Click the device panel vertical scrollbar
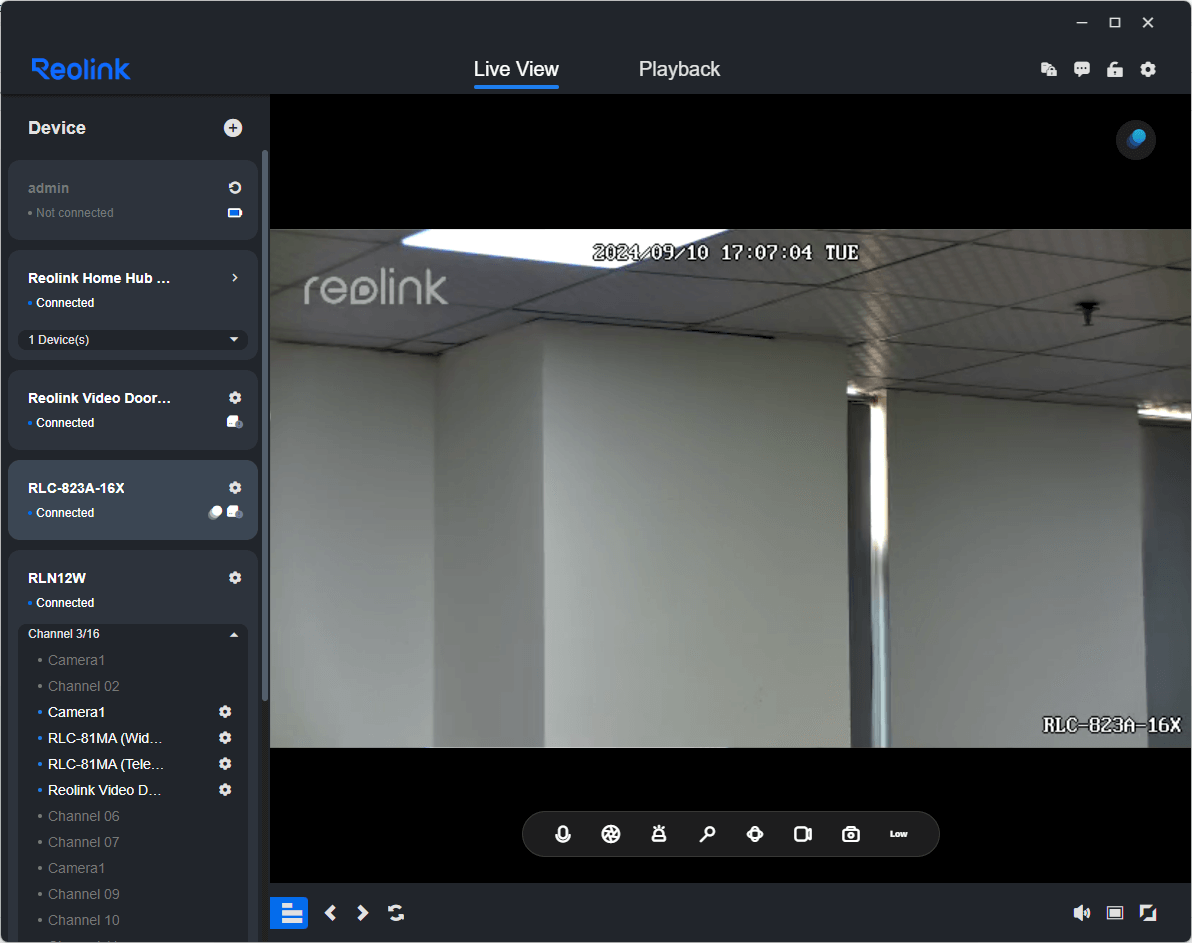This screenshot has width=1192, height=943. tap(265, 426)
